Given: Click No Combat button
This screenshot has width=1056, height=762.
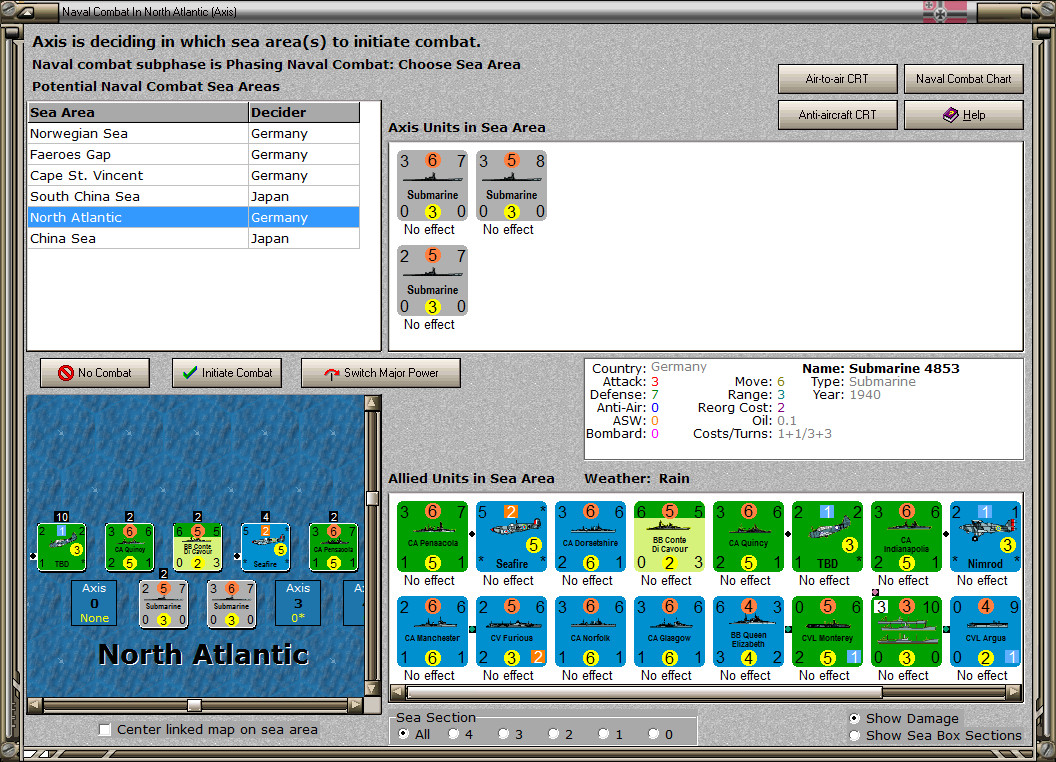Looking at the screenshot, I should point(95,373).
